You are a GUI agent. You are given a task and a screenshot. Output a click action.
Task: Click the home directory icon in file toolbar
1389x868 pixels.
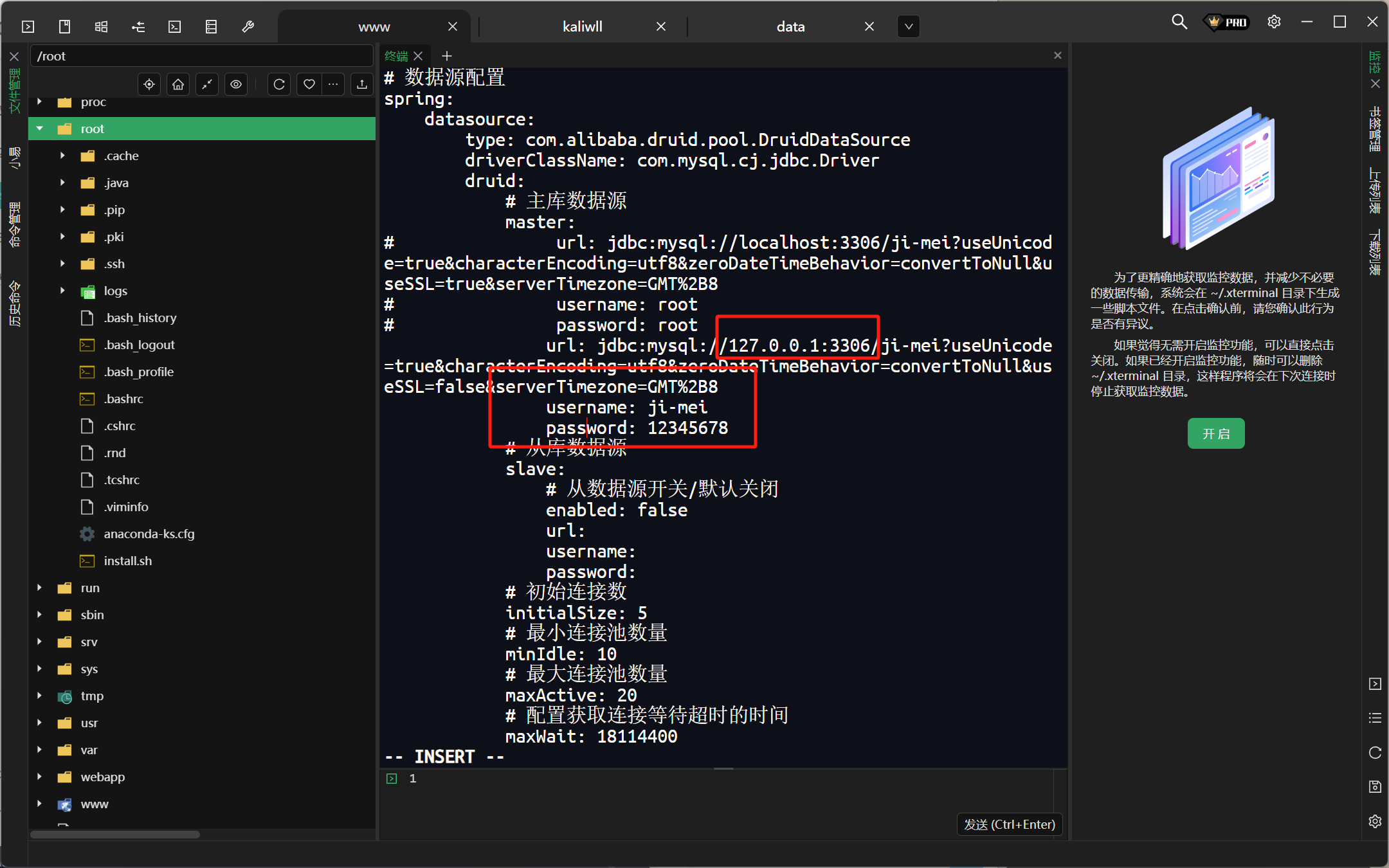(178, 84)
